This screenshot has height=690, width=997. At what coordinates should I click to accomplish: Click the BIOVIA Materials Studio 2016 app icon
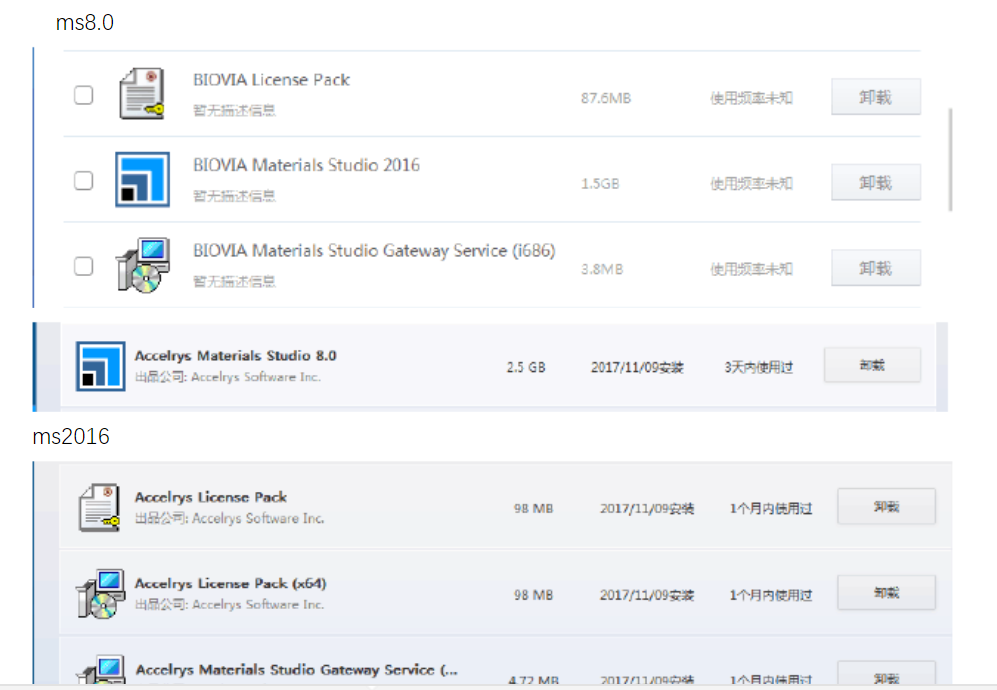point(143,180)
